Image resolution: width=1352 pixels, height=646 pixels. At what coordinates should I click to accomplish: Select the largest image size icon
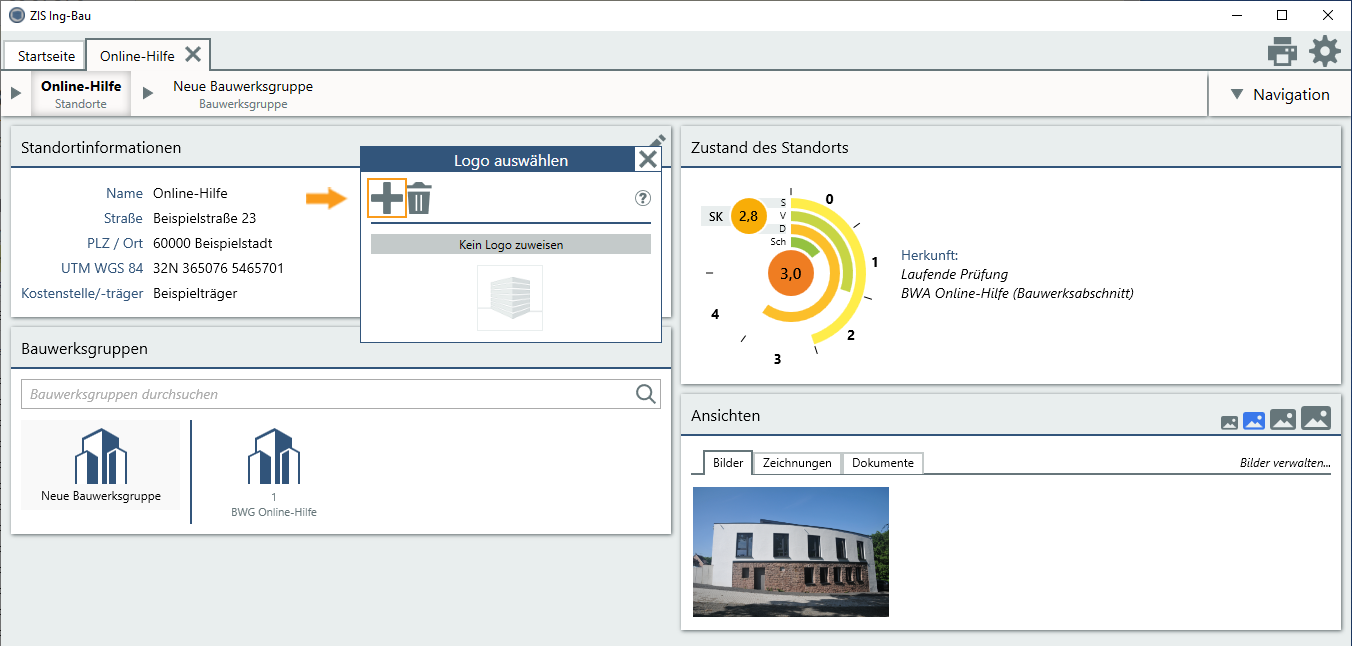point(1316,419)
